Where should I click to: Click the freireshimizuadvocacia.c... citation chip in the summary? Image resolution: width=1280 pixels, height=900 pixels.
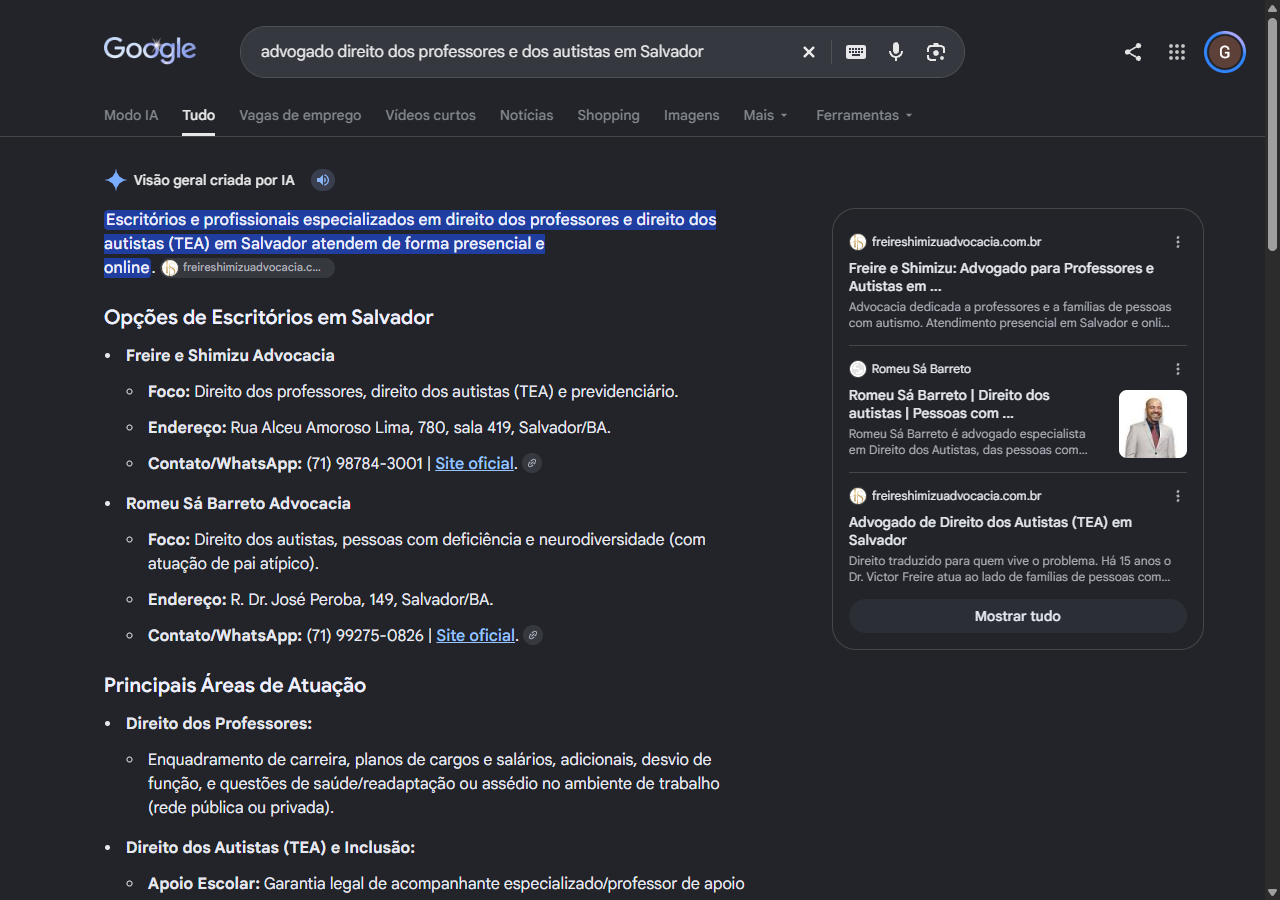pyautogui.click(x=247, y=268)
